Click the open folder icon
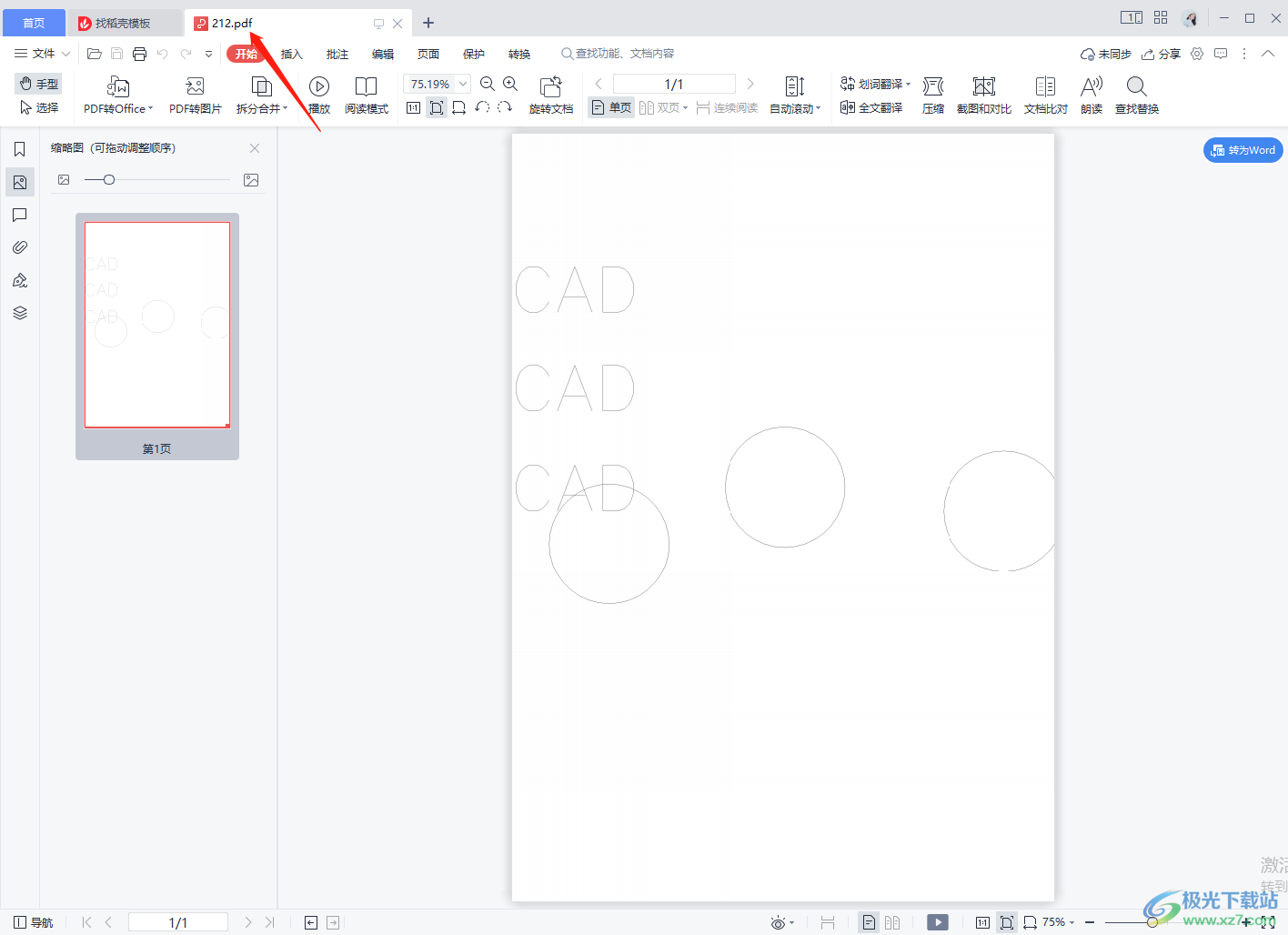Viewport: 1288px width, 935px height. [94, 54]
